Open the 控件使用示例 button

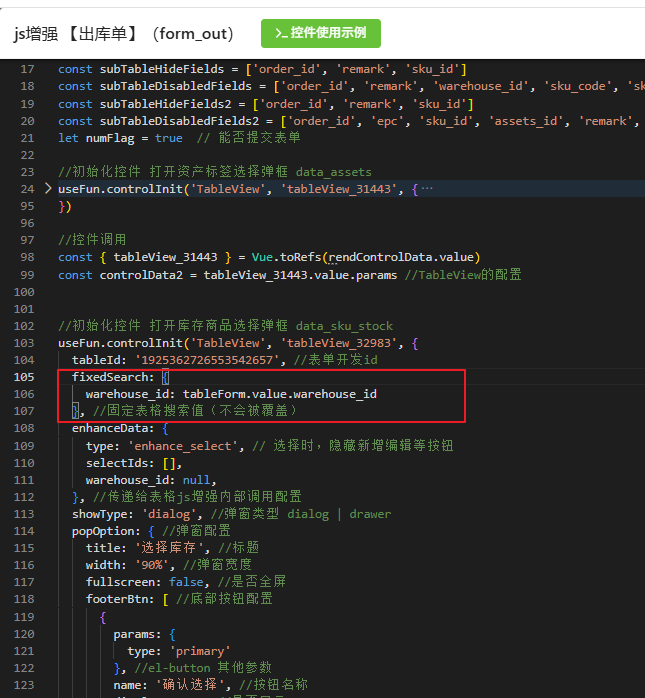pyautogui.click(x=320, y=33)
